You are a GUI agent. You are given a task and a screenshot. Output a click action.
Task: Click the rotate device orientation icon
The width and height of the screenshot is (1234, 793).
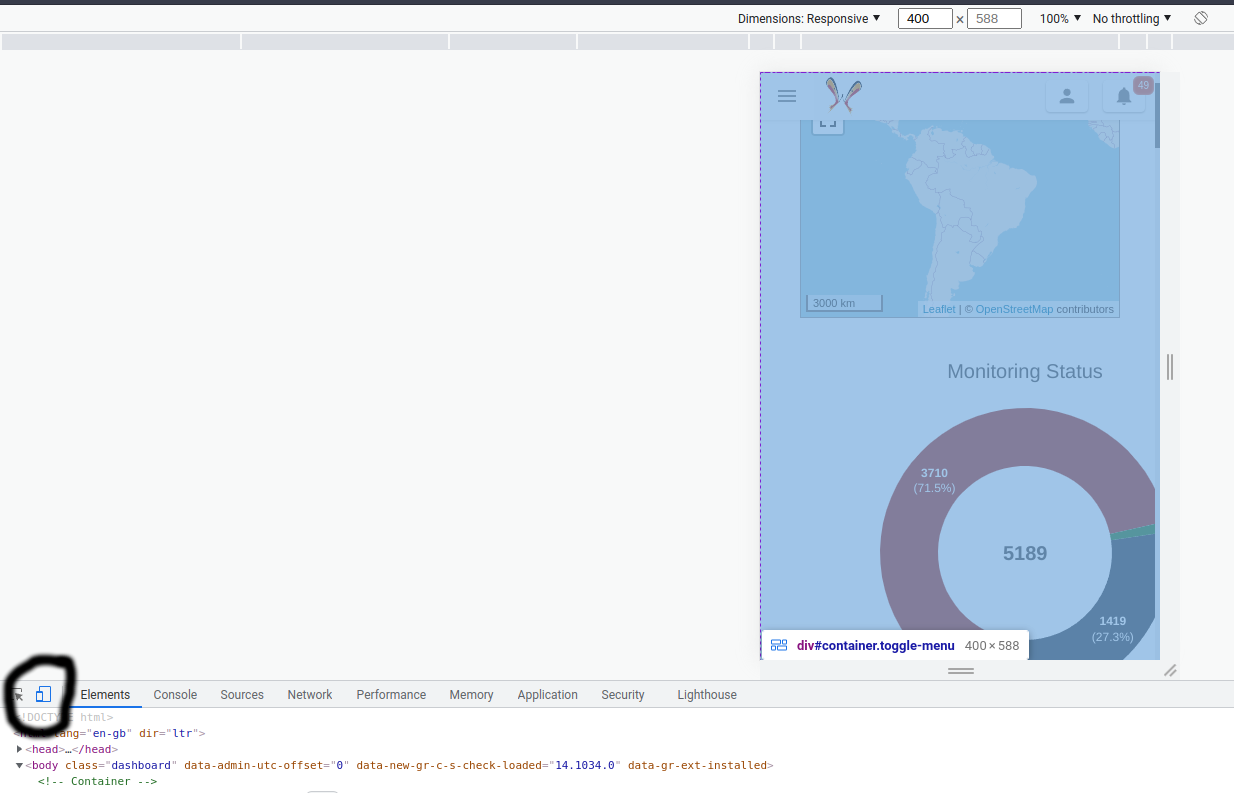click(1200, 17)
